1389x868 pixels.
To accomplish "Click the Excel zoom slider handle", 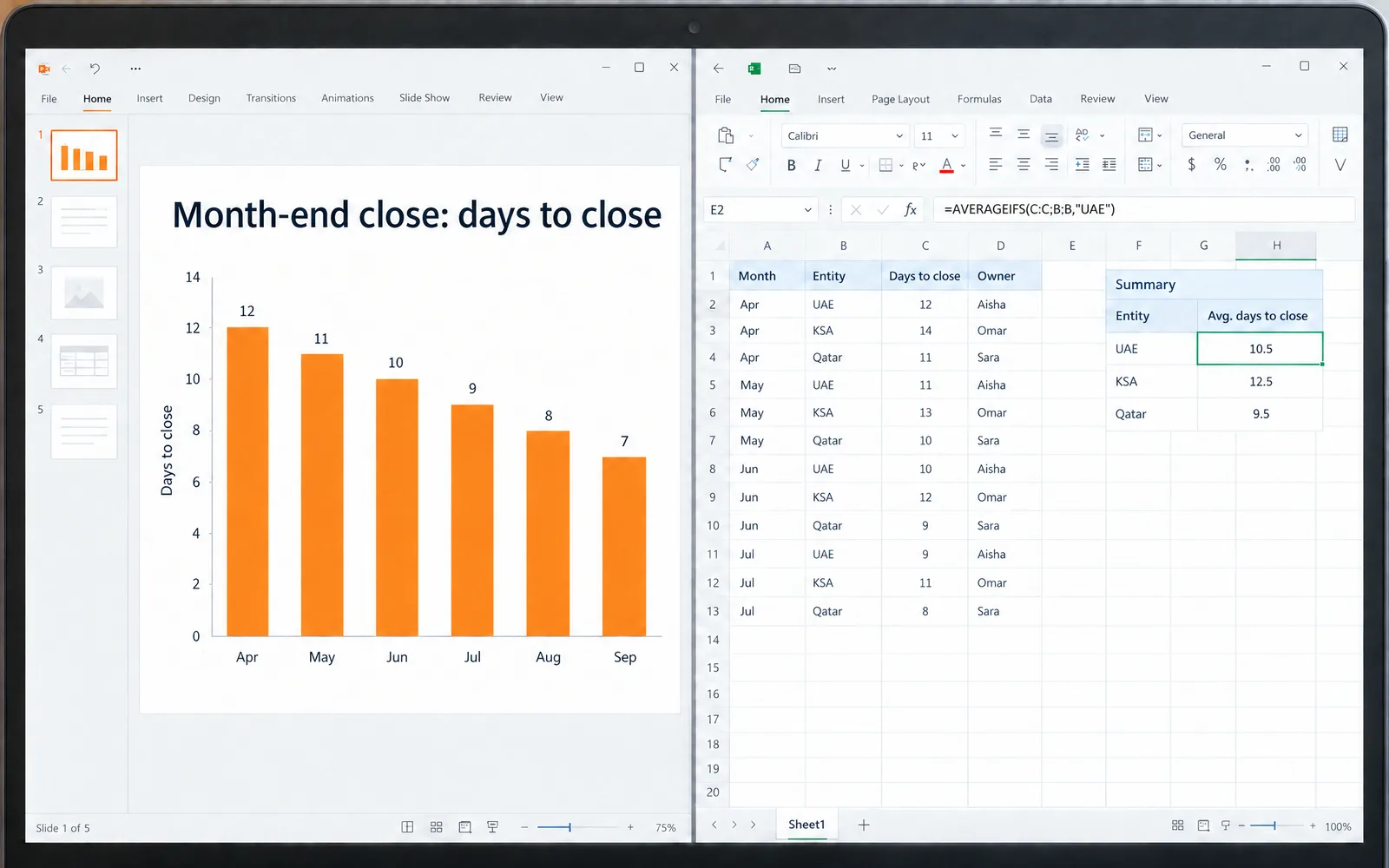I will point(1274,825).
